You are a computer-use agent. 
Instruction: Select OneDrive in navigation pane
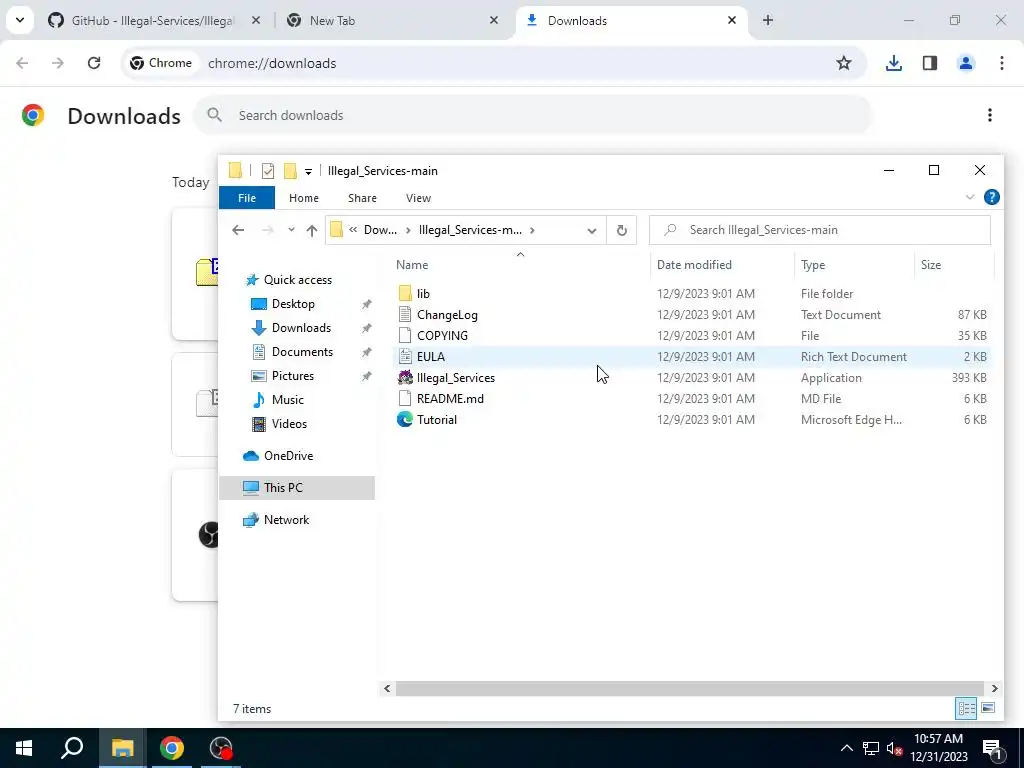click(x=288, y=456)
